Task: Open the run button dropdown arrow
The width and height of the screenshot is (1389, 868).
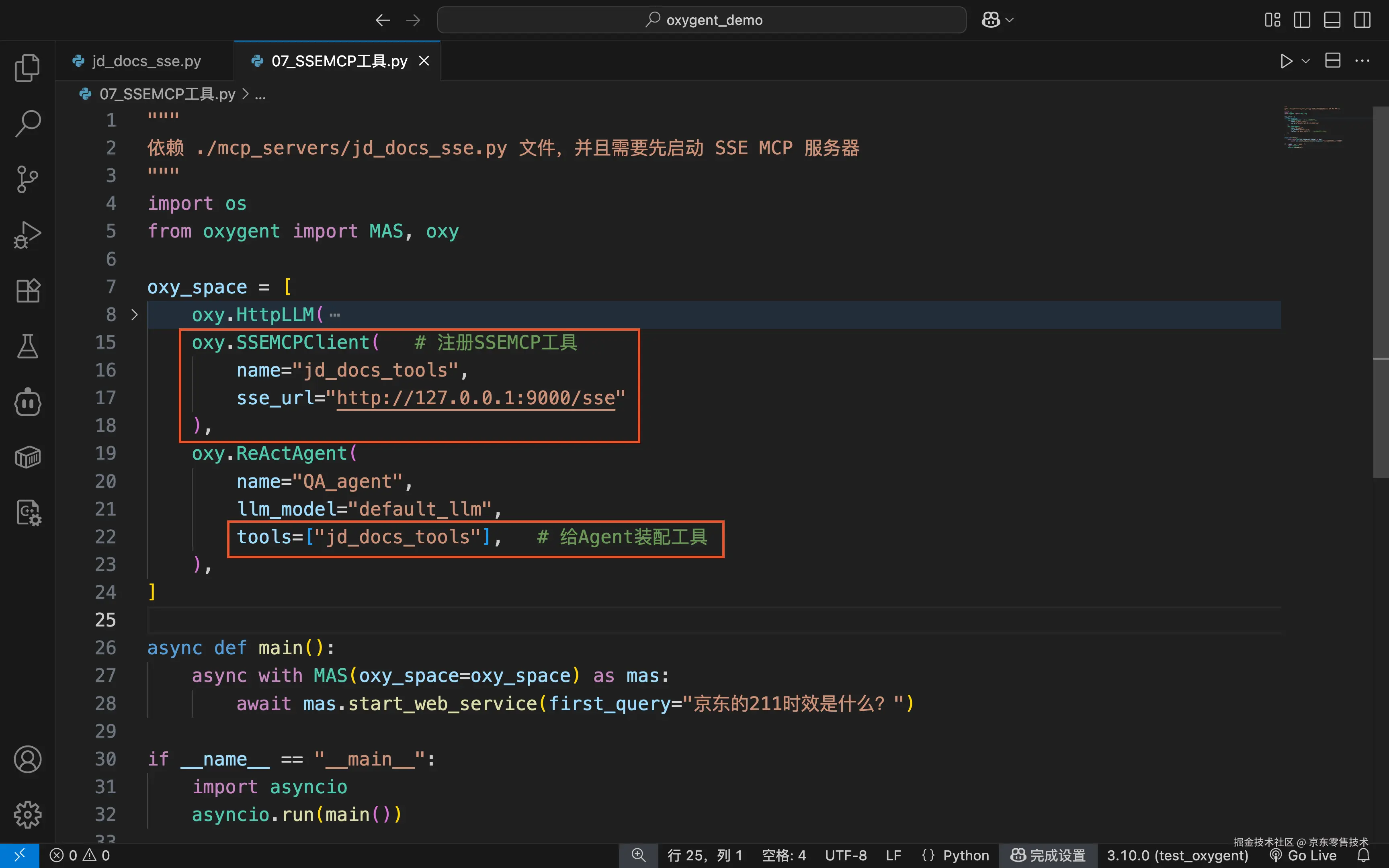Action: [x=1306, y=61]
